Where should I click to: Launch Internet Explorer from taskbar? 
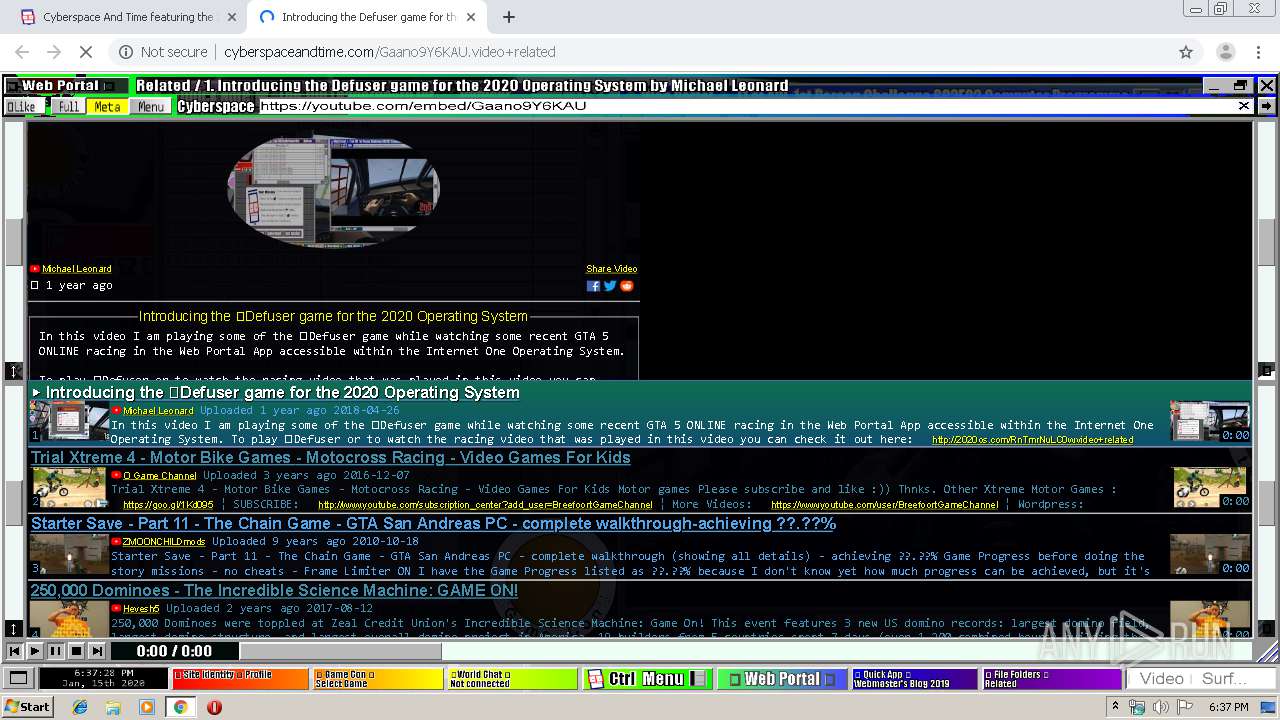80,707
